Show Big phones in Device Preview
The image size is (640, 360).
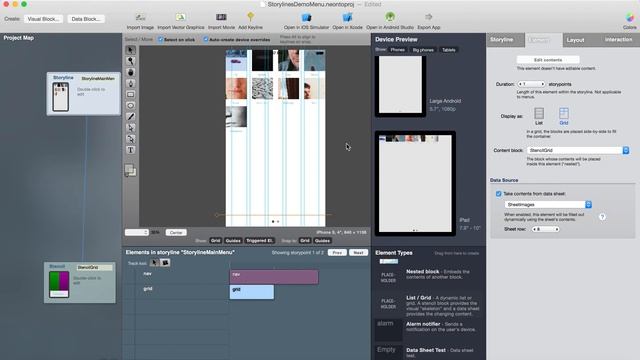pos(423,50)
